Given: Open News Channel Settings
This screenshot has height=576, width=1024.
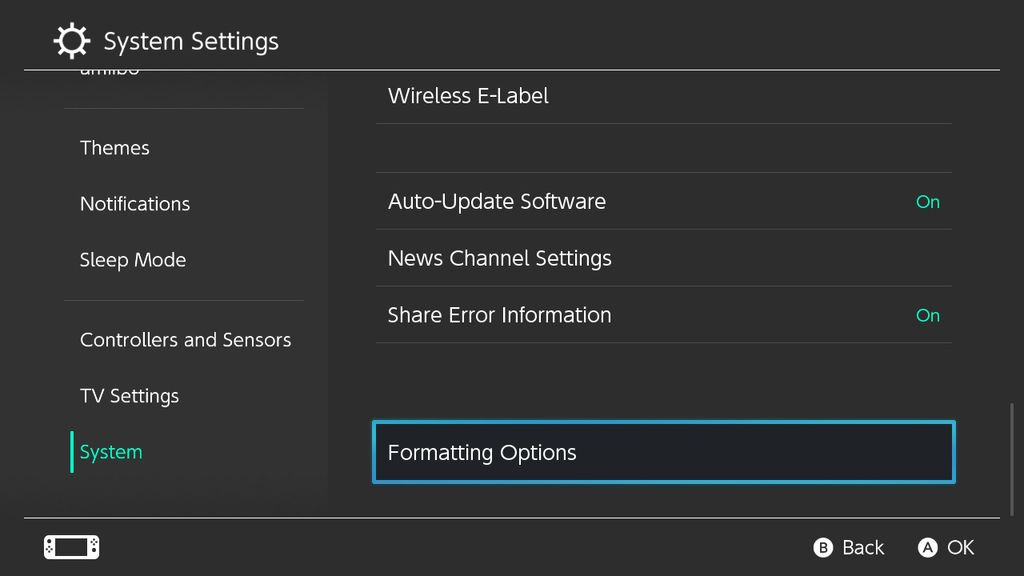Looking at the screenshot, I should tap(664, 258).
